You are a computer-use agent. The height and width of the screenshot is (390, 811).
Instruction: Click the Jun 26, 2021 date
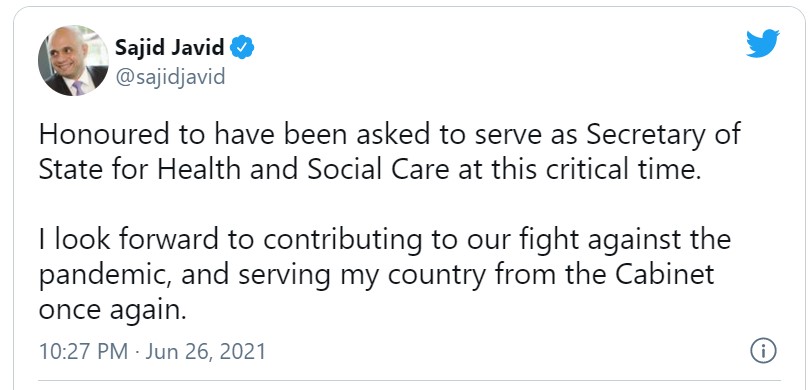[x=205, y=352]
